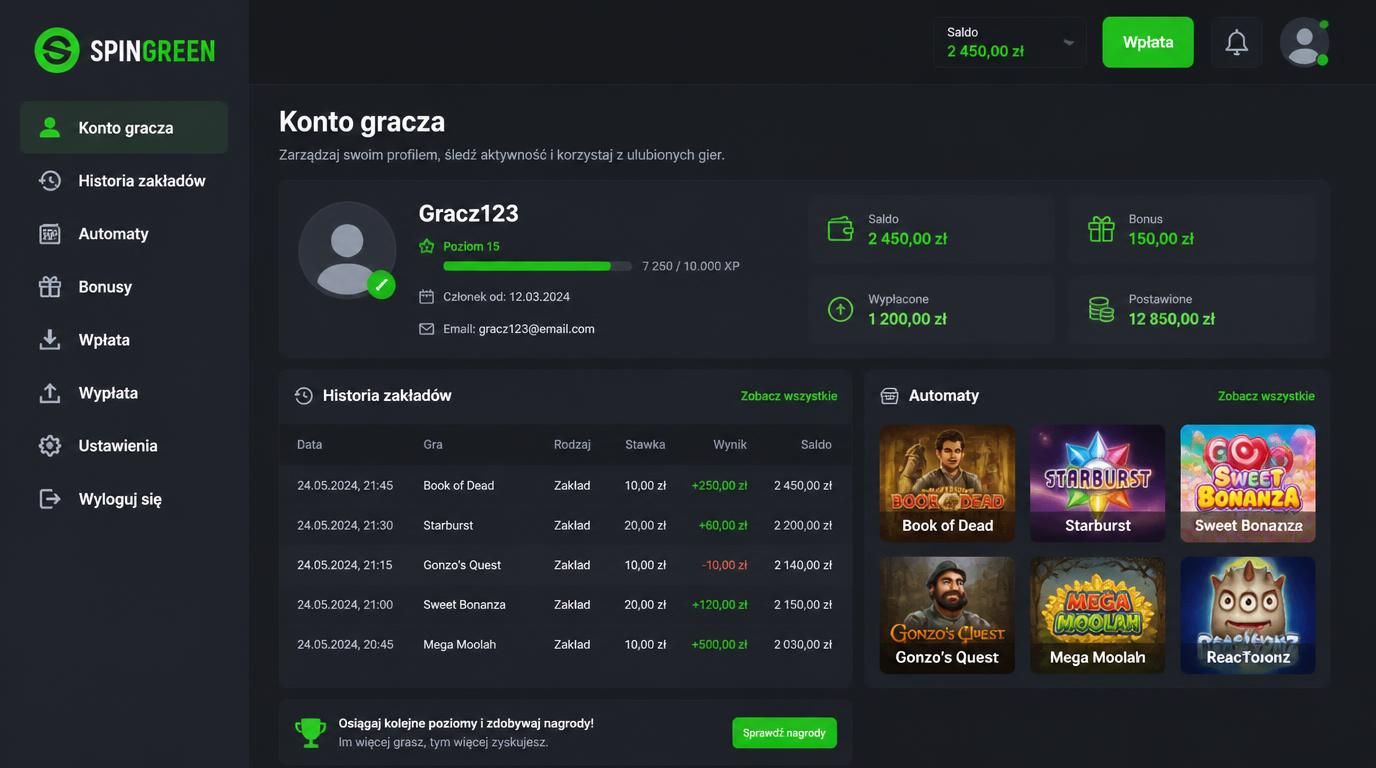Screen dimensions: 1376x768
Task: Click the SpinGreen logo icon
Action: (57, 50)
